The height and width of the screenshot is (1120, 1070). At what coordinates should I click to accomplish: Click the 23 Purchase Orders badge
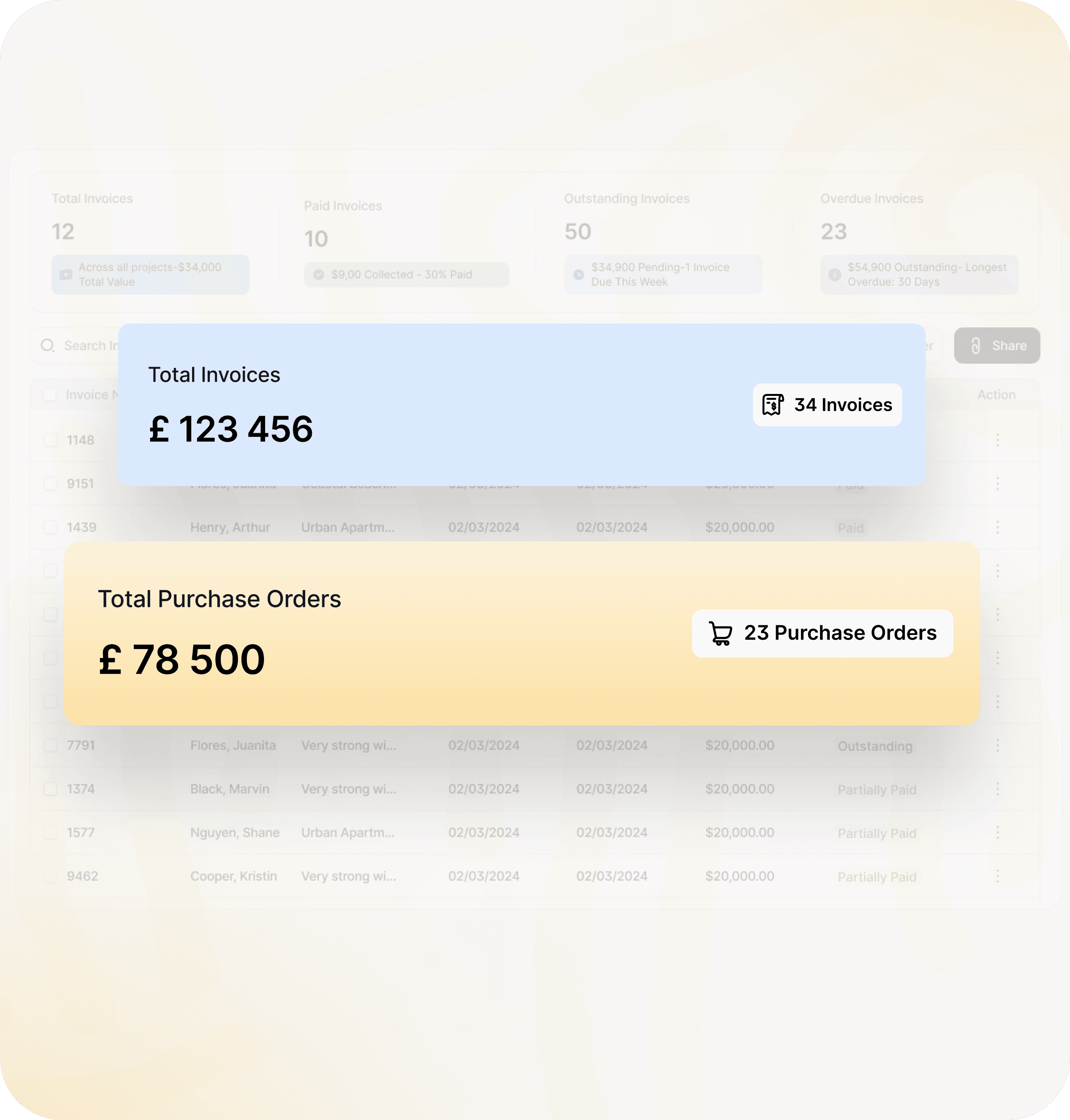pos(822,633)
